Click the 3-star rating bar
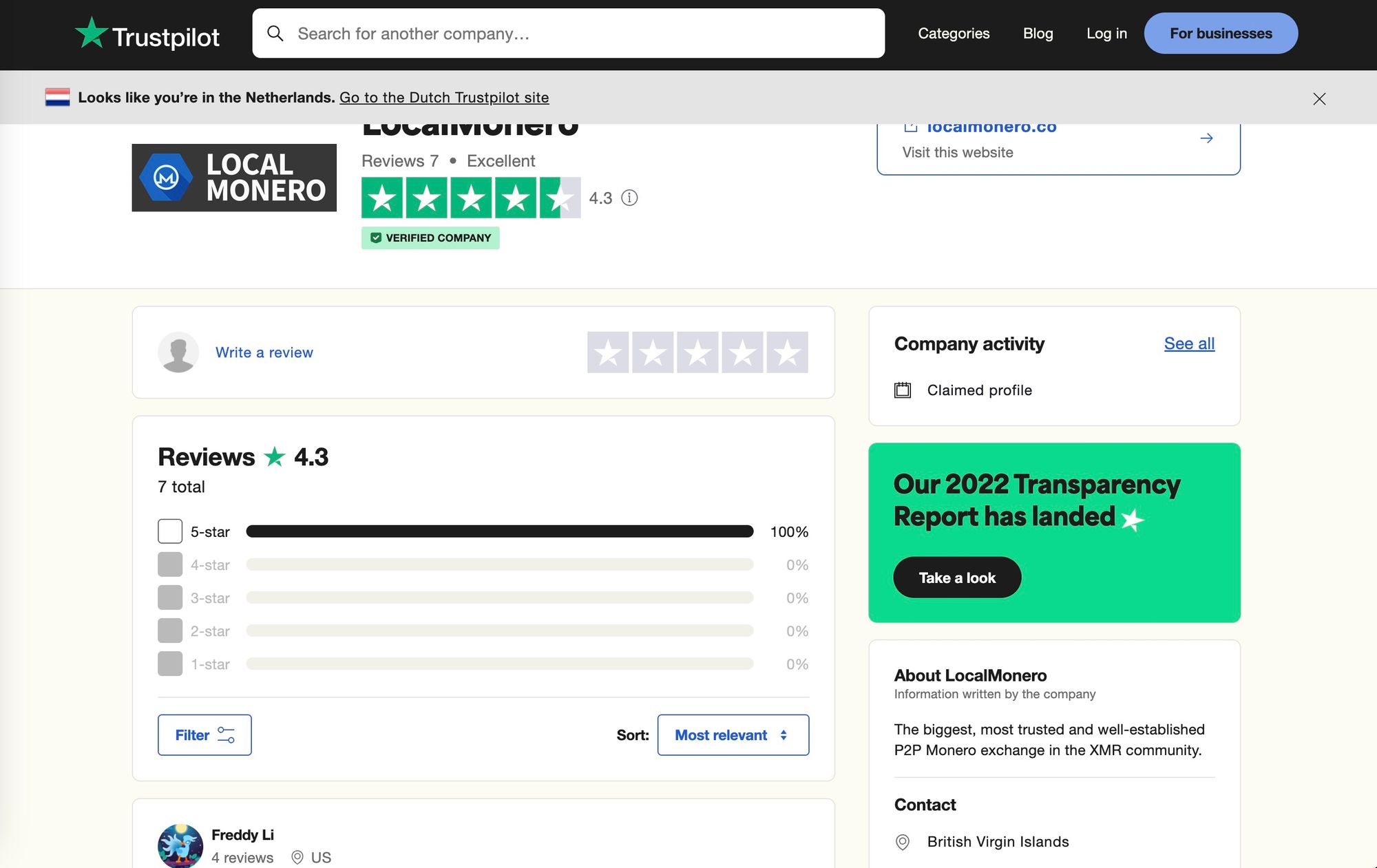This screenshot has height=868, width=1377. coord(500,597)
